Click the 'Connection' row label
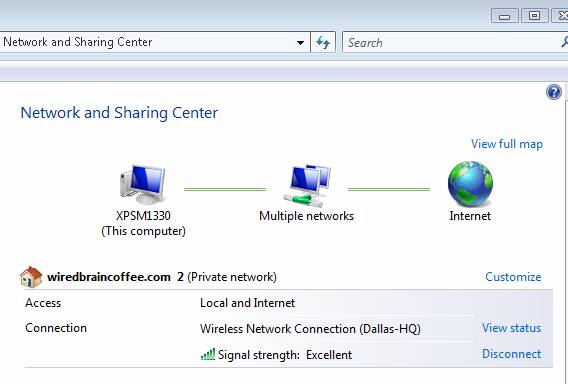 click(56, 328)
